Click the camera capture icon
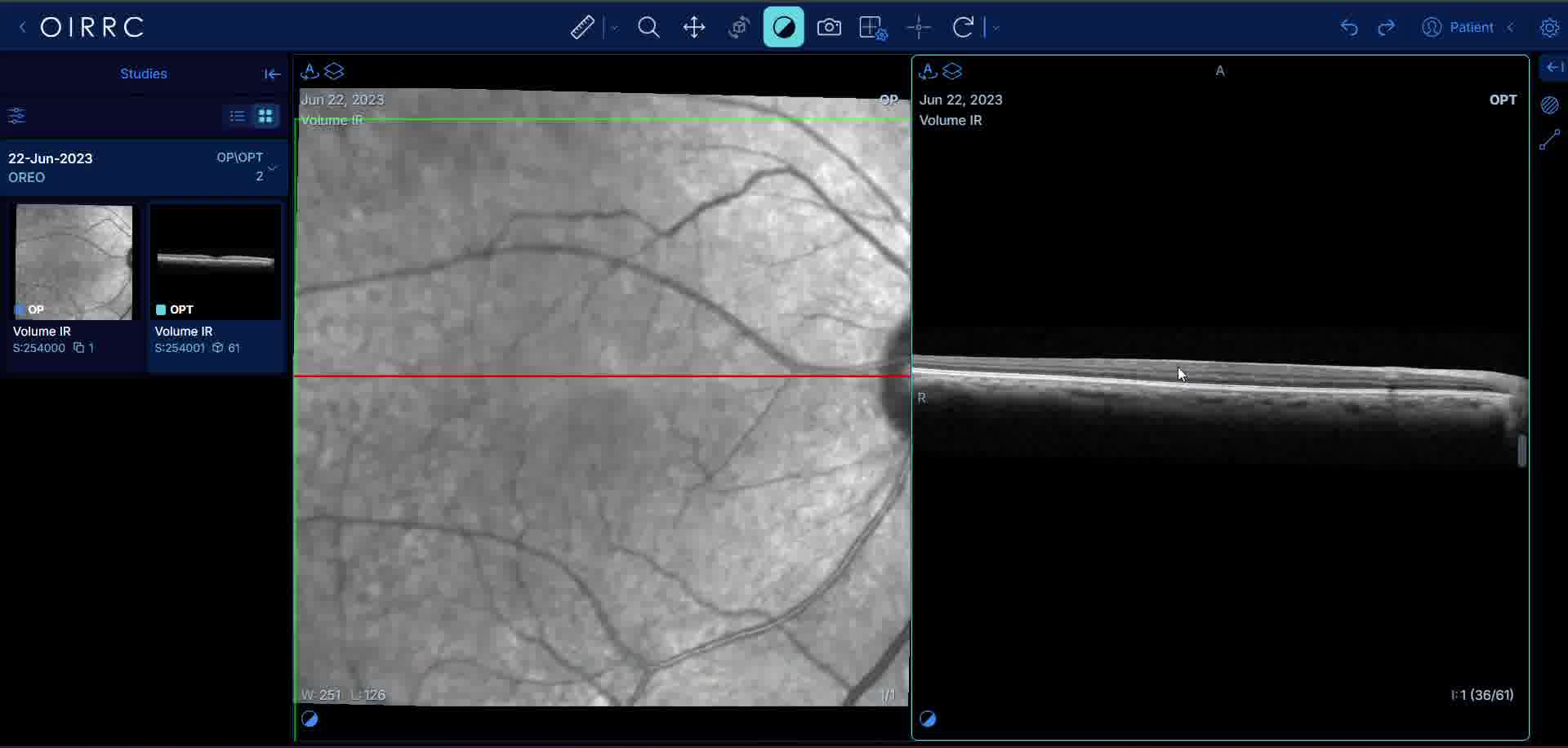Image resolution: width=1568 pixels, height=748 pixels. pos(829,28)
